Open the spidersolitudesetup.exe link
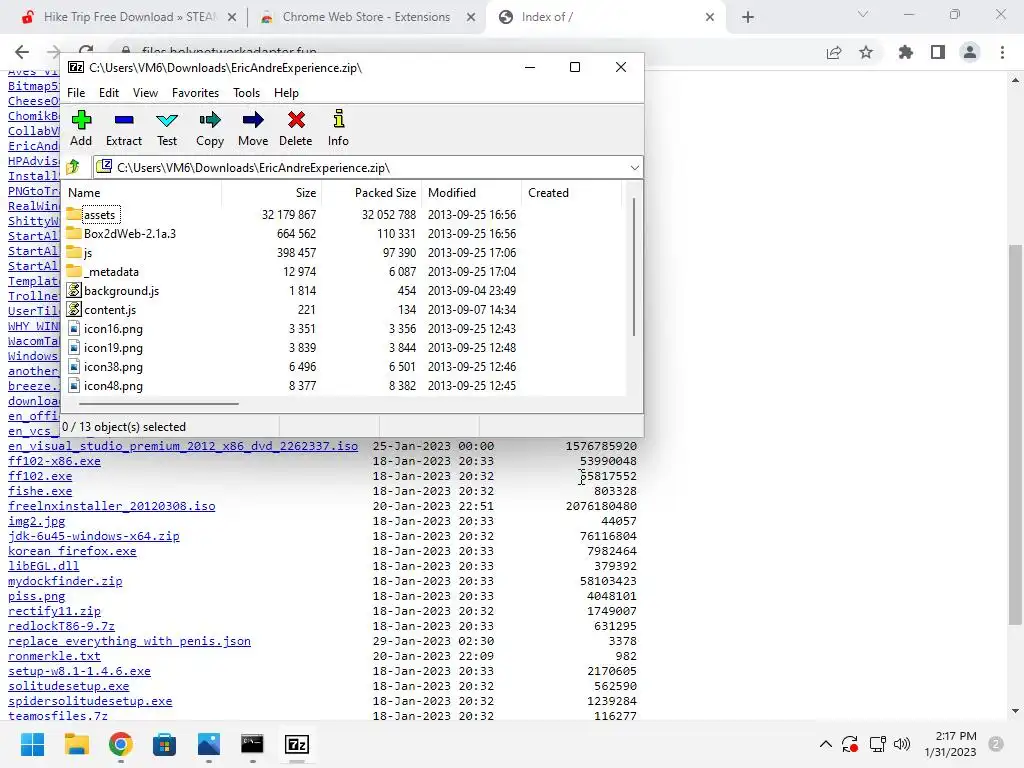 pos(90,701)
